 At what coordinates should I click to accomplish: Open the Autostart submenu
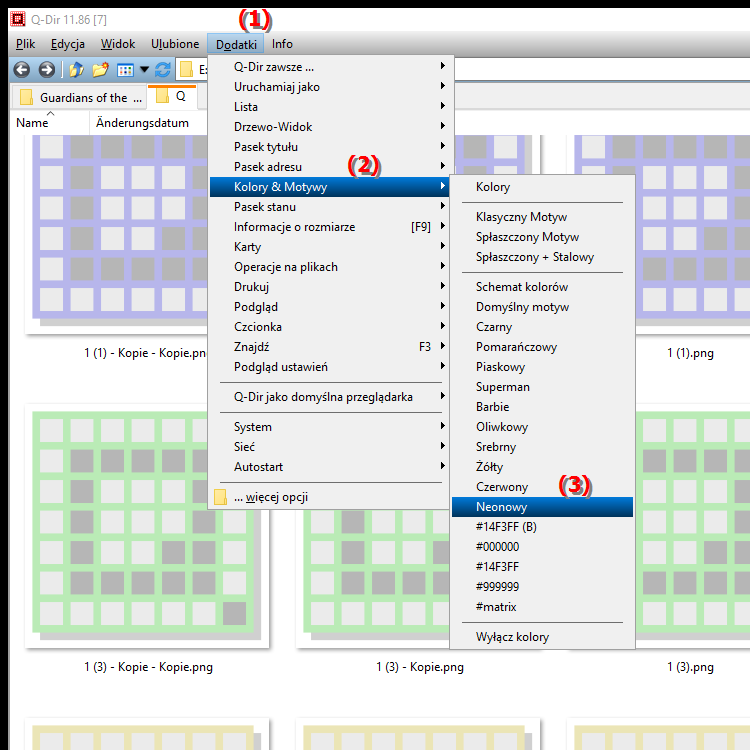329,467
